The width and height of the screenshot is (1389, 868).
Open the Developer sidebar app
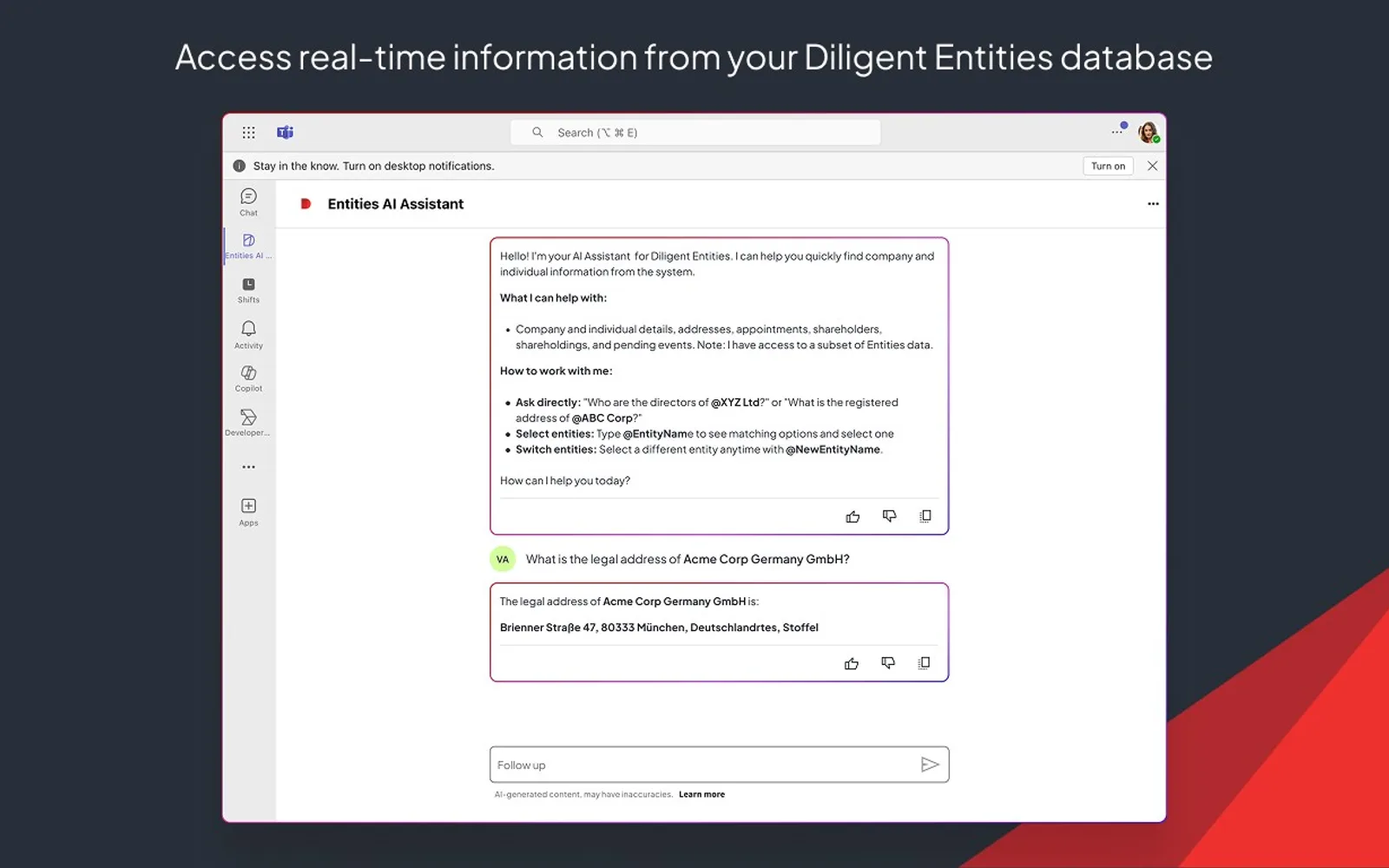coord(248,424)
